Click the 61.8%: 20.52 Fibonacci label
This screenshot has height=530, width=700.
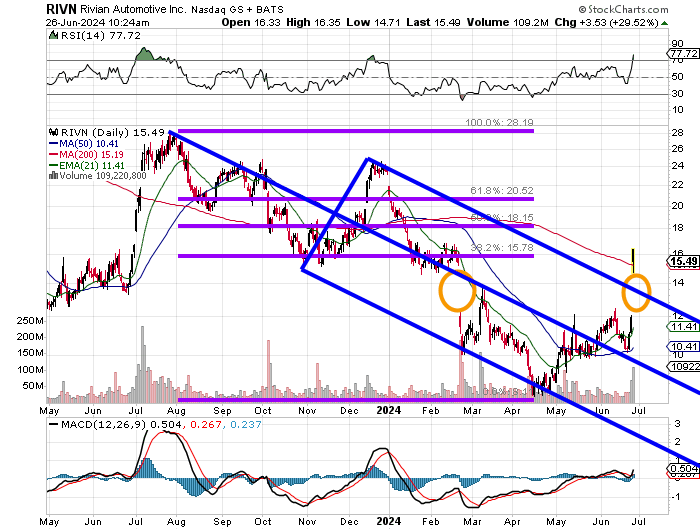pos(502,191)
